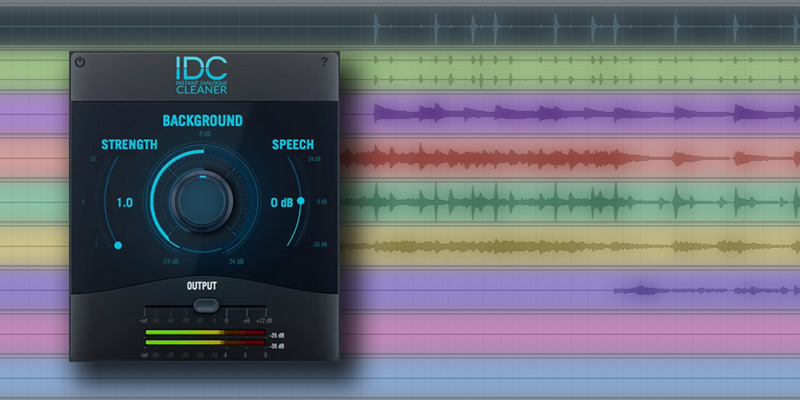
Task: Click the Speech value 0 dB
Action: click(x=282, y=203)
